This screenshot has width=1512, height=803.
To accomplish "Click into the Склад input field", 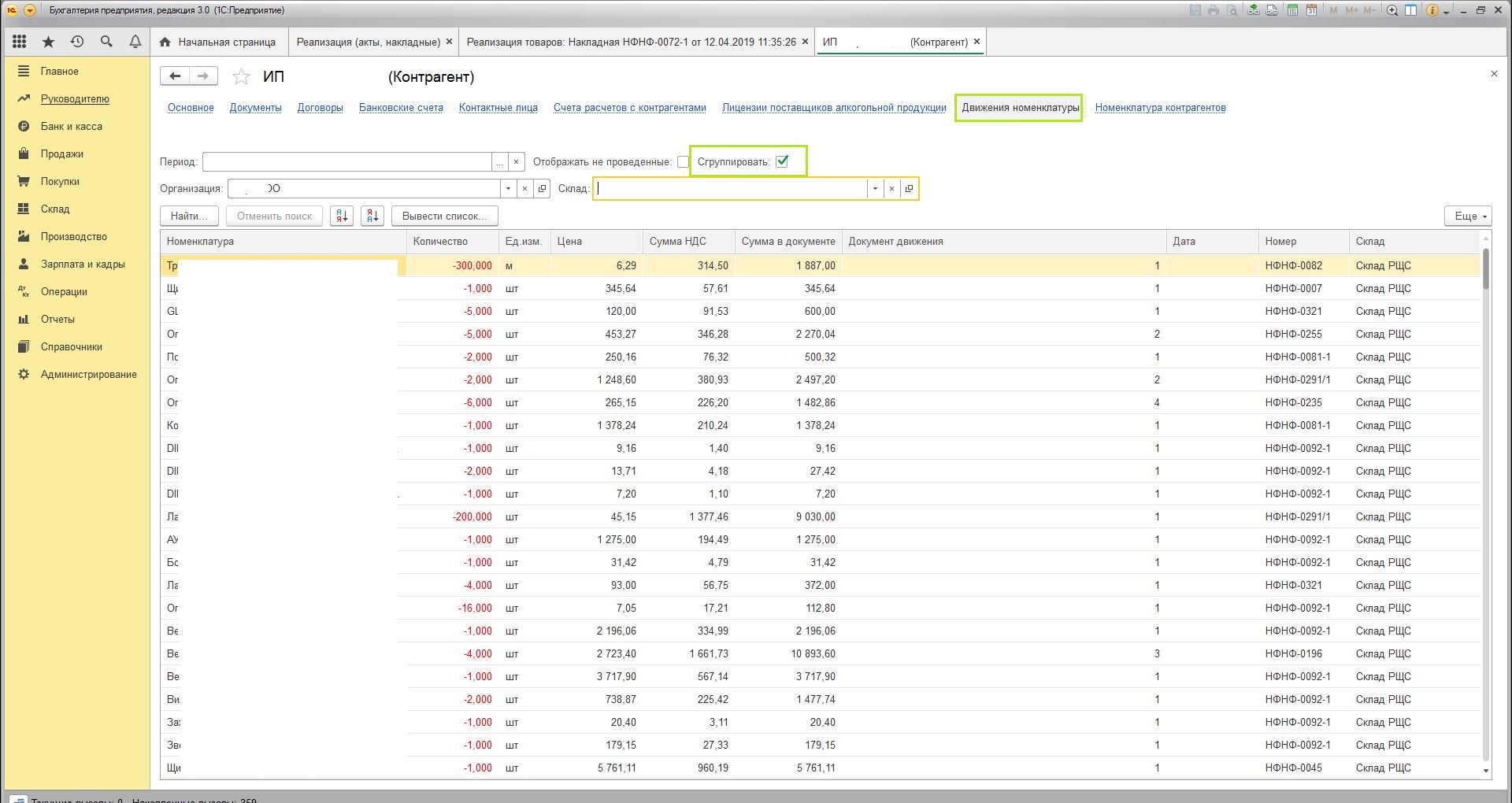I will click(730, 189).
